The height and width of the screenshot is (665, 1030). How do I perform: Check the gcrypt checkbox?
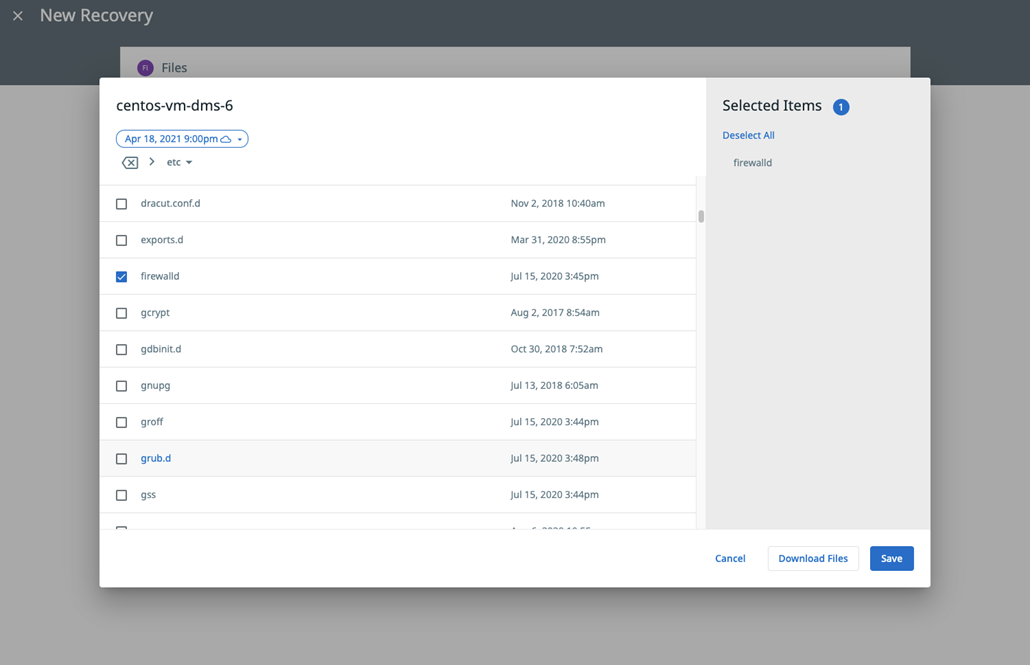click(x=122, y=313)
